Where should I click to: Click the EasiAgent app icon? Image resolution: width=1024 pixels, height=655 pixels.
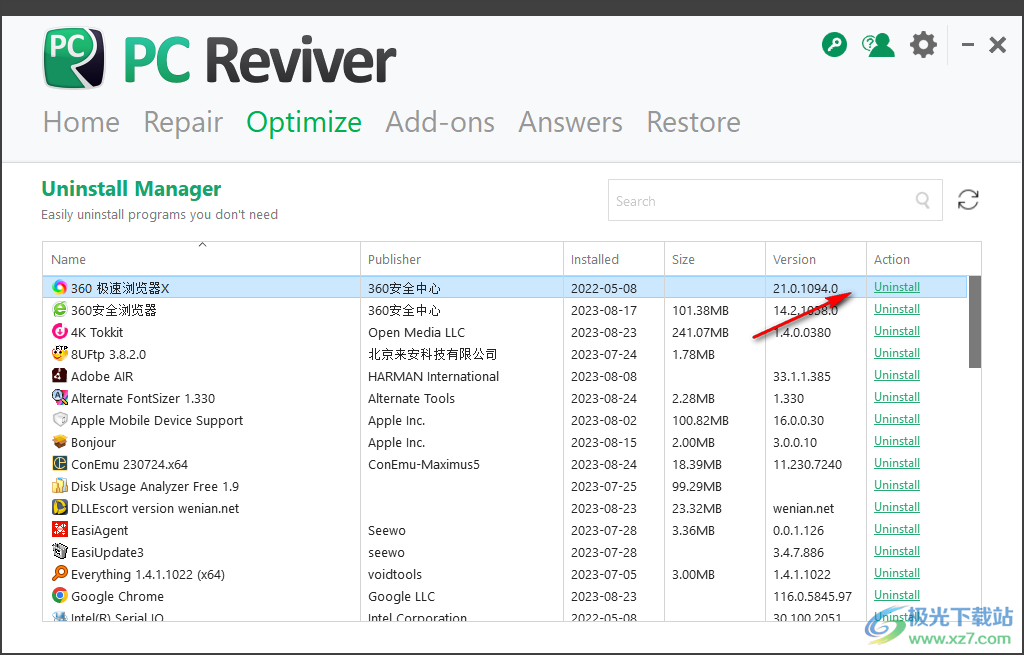tap(59, 530)
